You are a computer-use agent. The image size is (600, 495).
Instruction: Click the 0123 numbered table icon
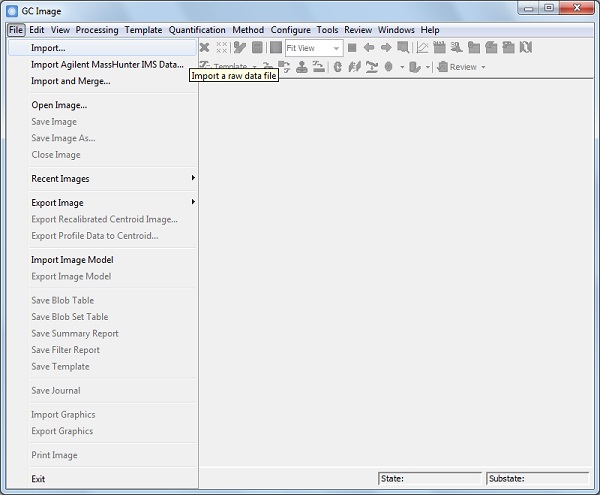[x=439, y=47]
